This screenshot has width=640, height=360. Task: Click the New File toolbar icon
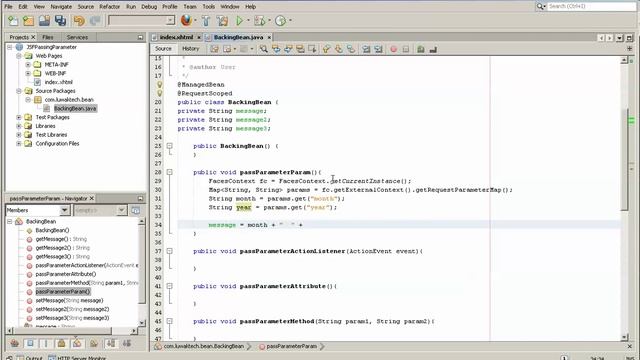click(13, 20)
